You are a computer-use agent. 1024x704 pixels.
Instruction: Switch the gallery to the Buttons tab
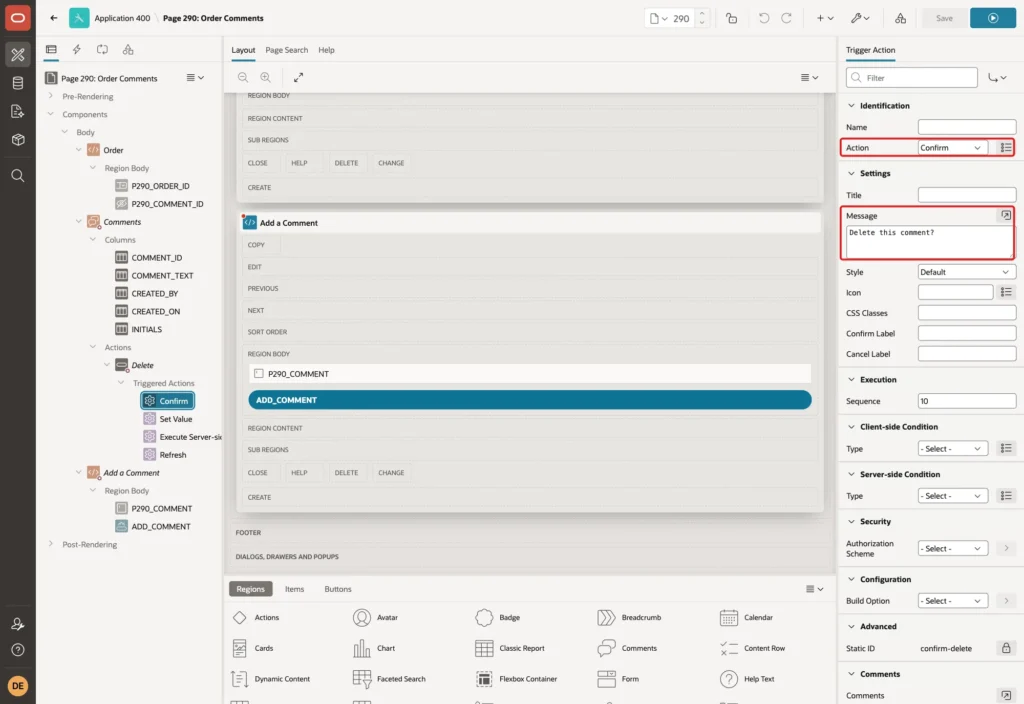pyautogui.click(x=338, y=589)
